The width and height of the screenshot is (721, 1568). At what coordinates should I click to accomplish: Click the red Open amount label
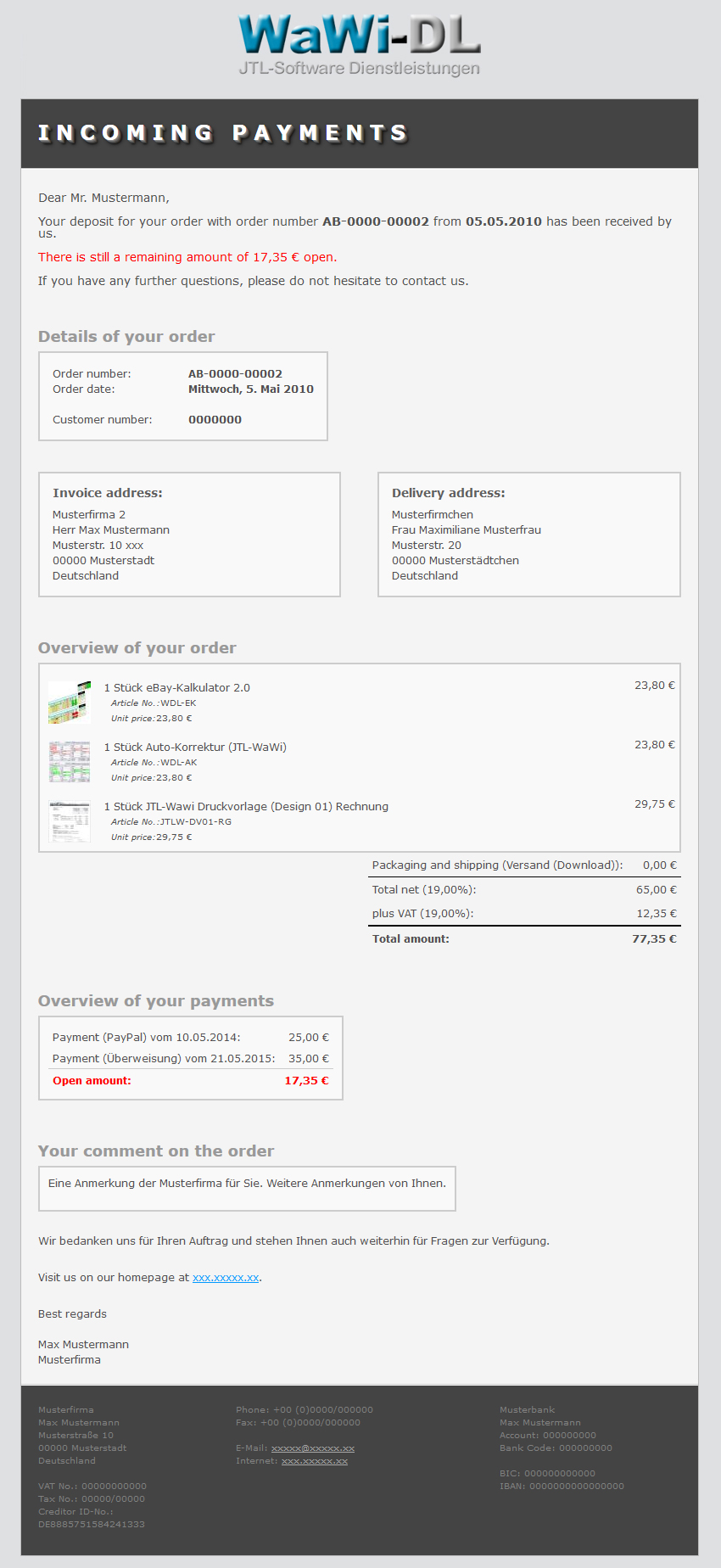92,1081
